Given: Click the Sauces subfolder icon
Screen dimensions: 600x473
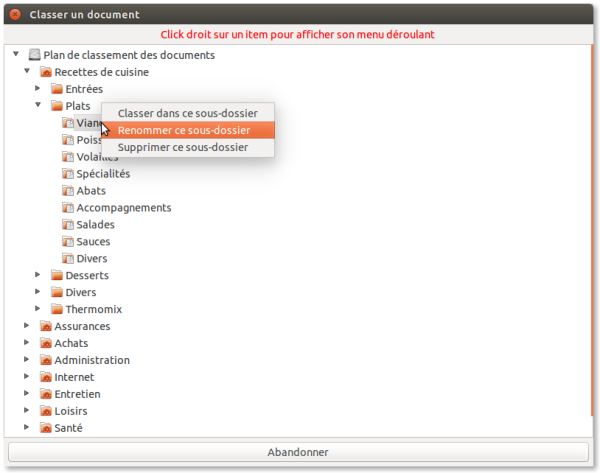Looking at the screenshot, I should (x=68, y=242).
